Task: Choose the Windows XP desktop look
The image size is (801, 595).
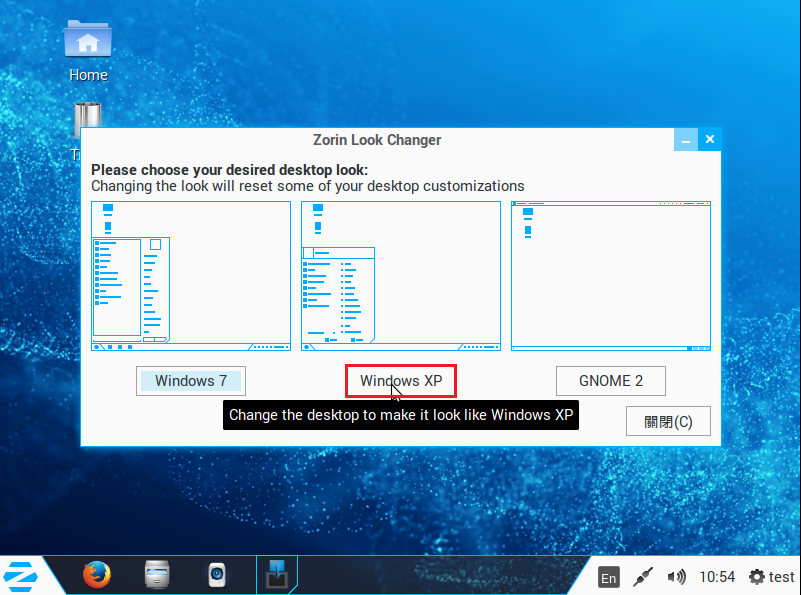Action: 401,381
